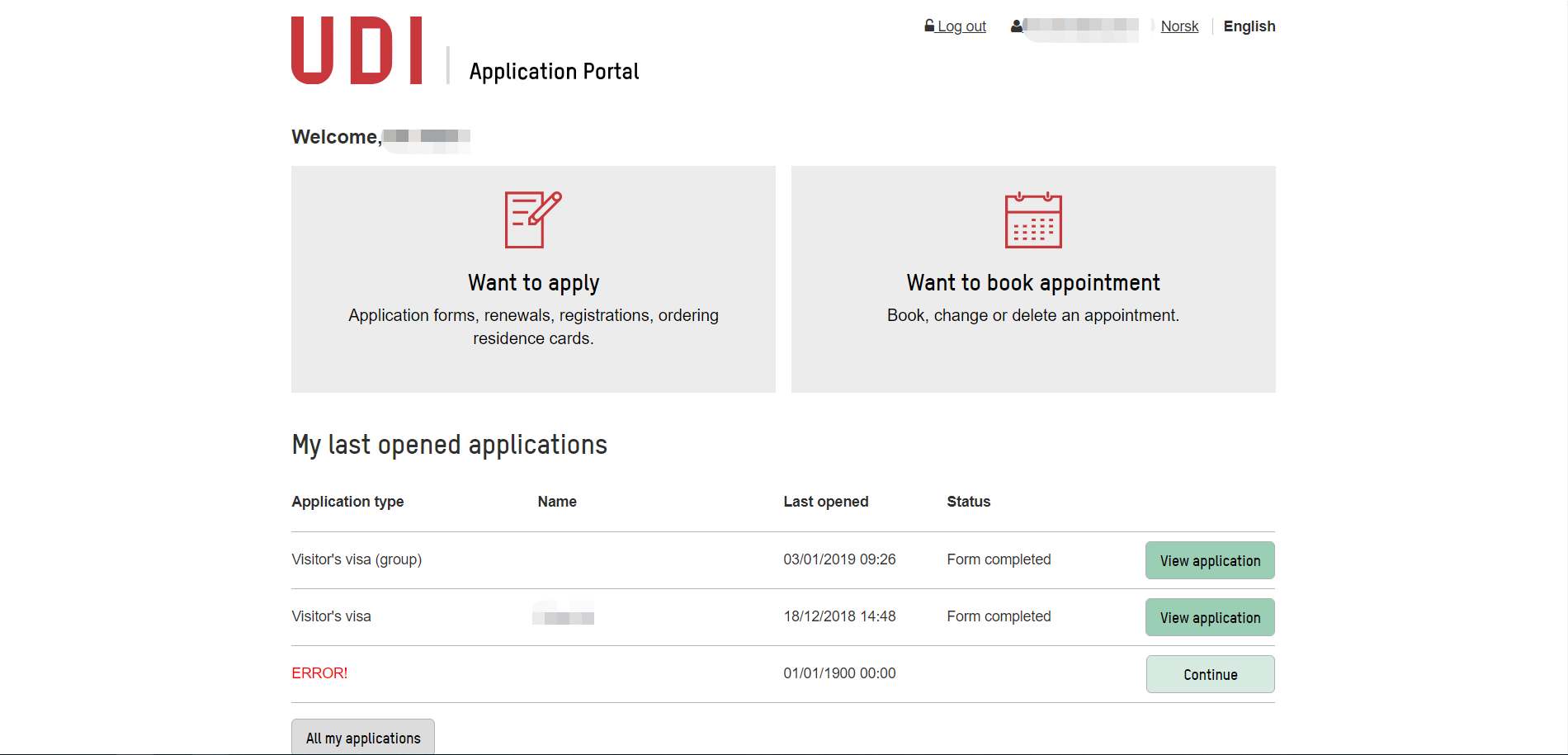Viewport: 1568px width, 755px height.
Task: Log out of the portal
Action: click(961, 26)
